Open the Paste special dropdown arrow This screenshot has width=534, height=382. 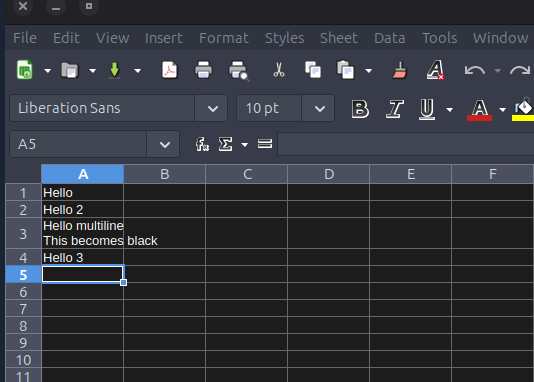coord(368,71)
